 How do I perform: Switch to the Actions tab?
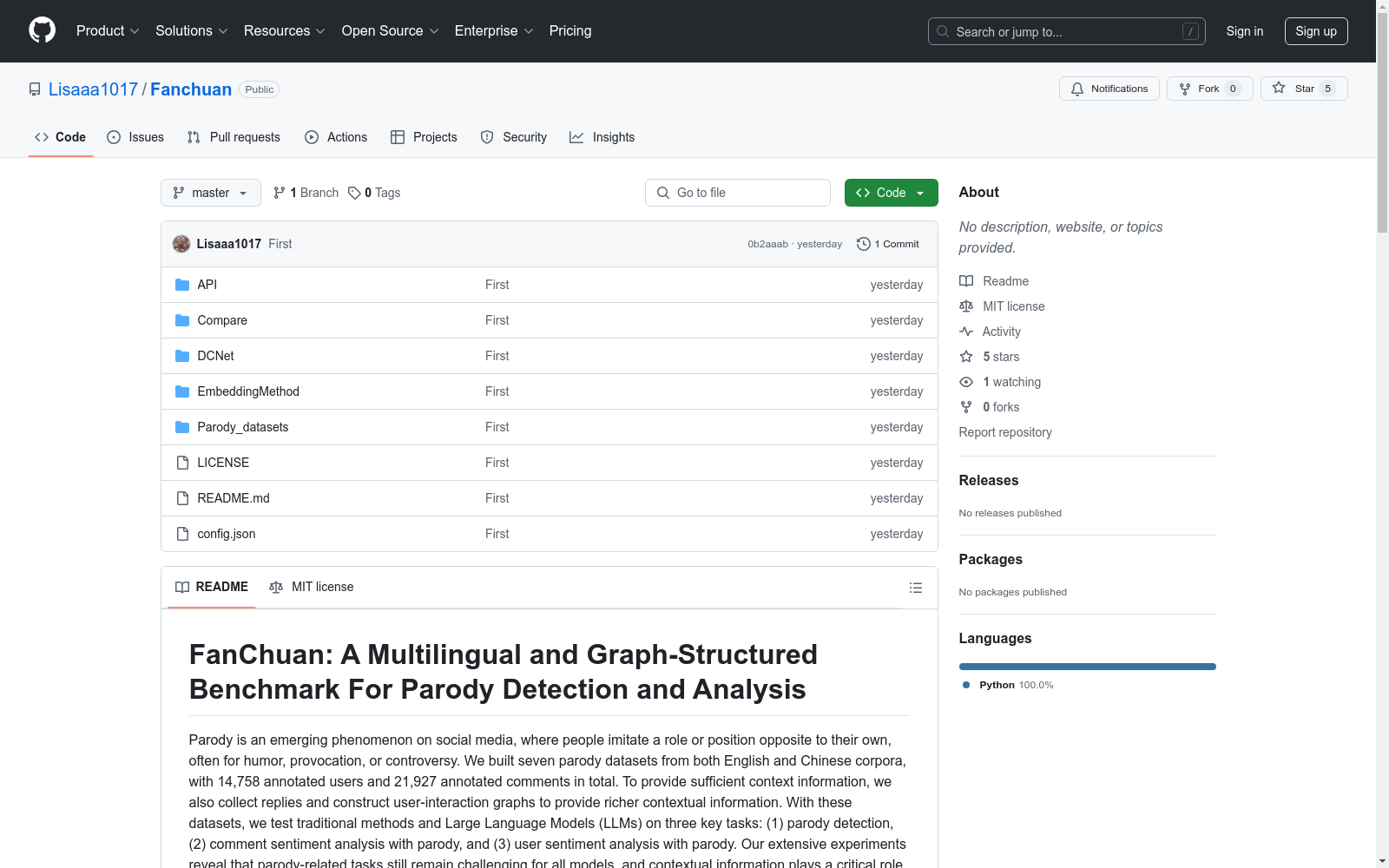point(336,137)
